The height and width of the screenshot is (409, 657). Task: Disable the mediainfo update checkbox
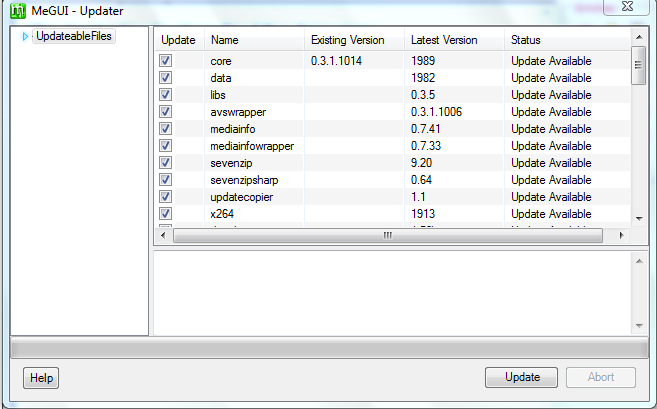(166, 129)
